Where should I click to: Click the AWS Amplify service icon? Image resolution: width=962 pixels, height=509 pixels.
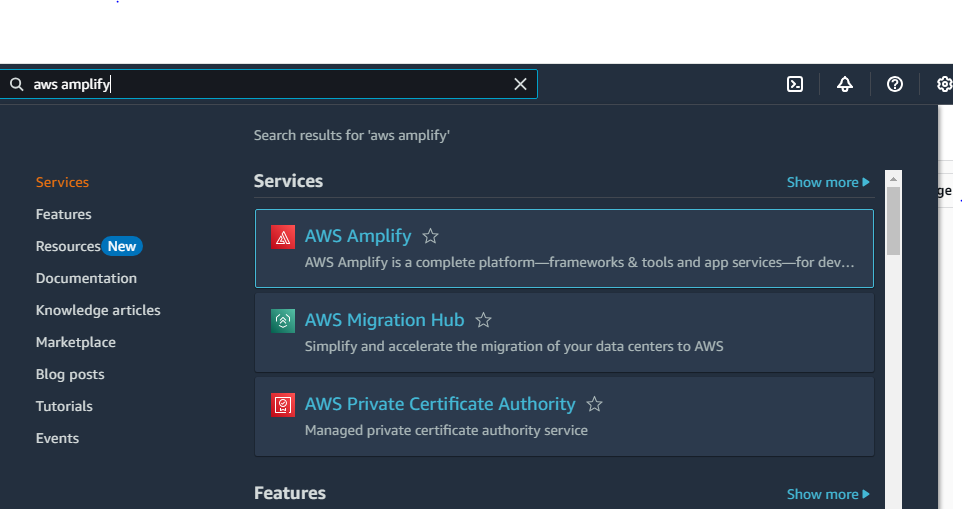click(x=283, y=237)
